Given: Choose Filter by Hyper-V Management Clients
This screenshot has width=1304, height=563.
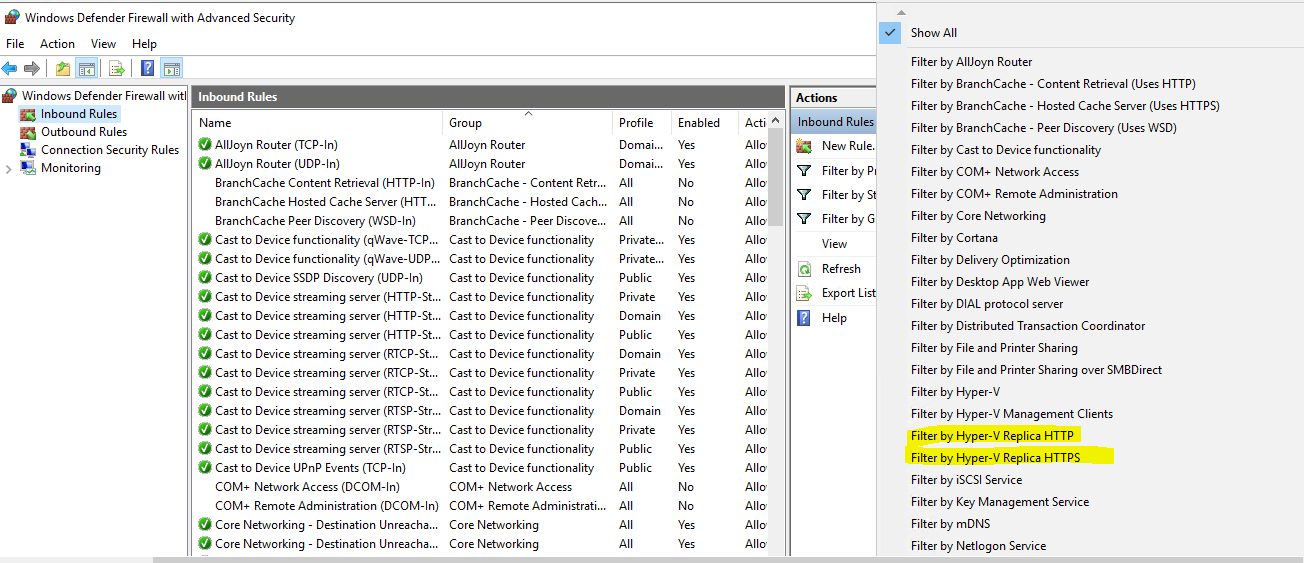Looking at the screenshot, I should click(1012, 414).
